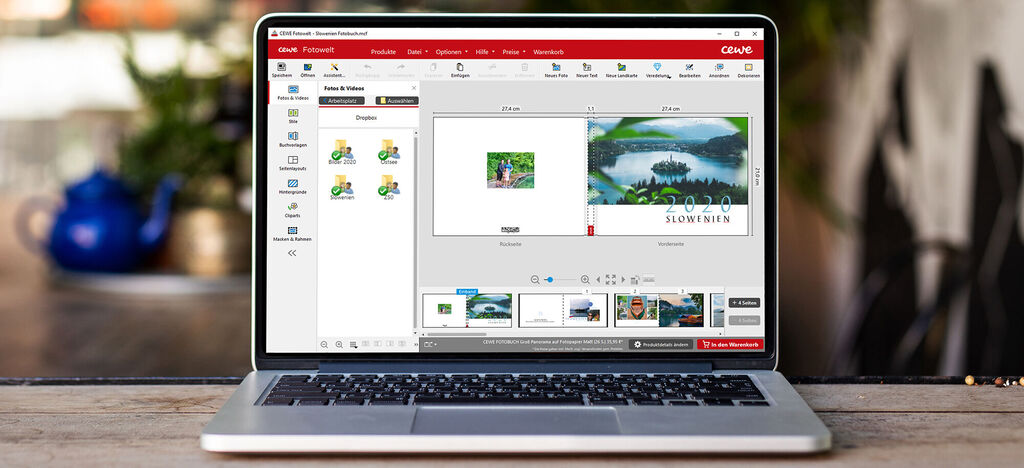Open the Produkte menu
Viewport: 1024px width, 468px height.
click(383, 52)
